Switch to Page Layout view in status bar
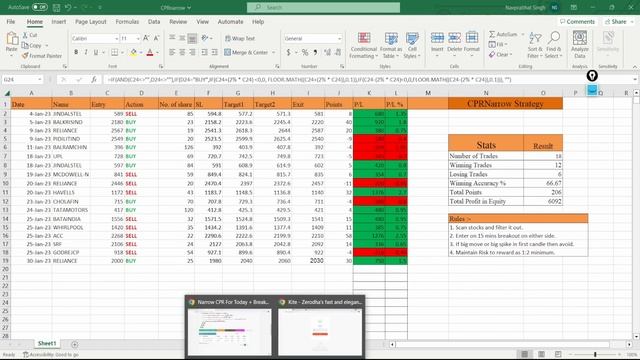The width and height of the screenshot is (640, 360). click(x=541, y=354)
